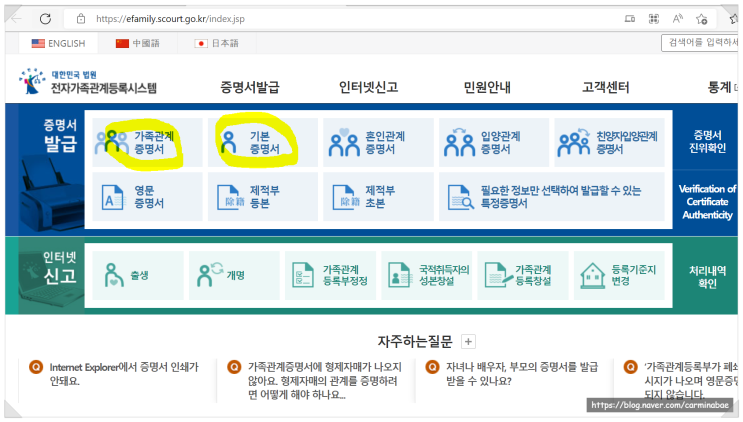Image resolution: width=743 pixels, height=422 pixels.
Task: Open the 통계 menu
Action: coord(719,87)
